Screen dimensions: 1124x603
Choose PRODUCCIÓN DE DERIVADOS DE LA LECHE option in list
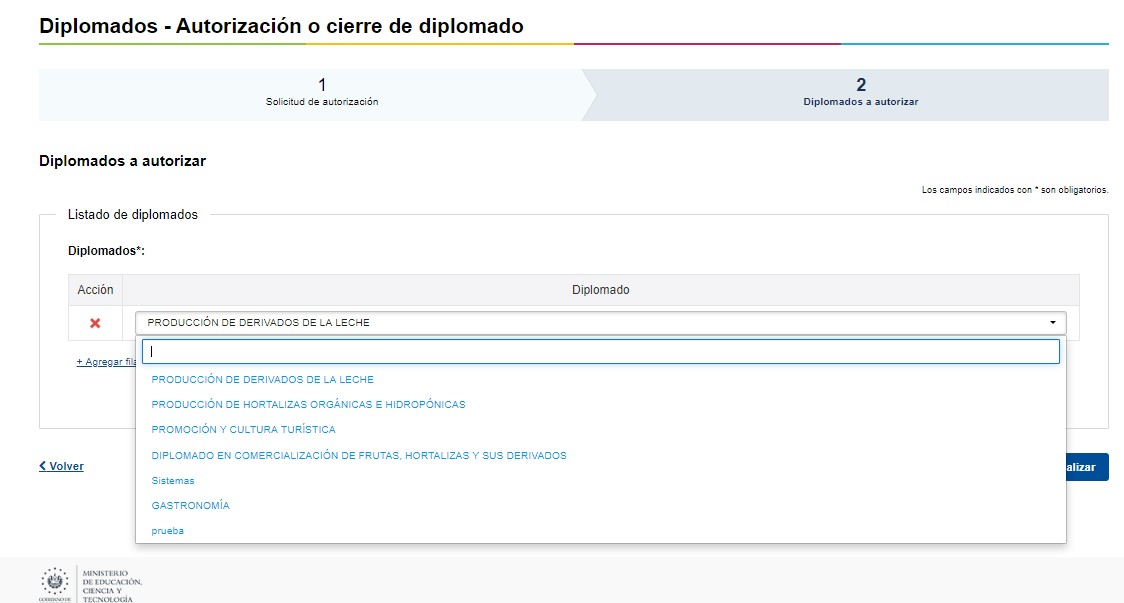(x=262, y=379)
